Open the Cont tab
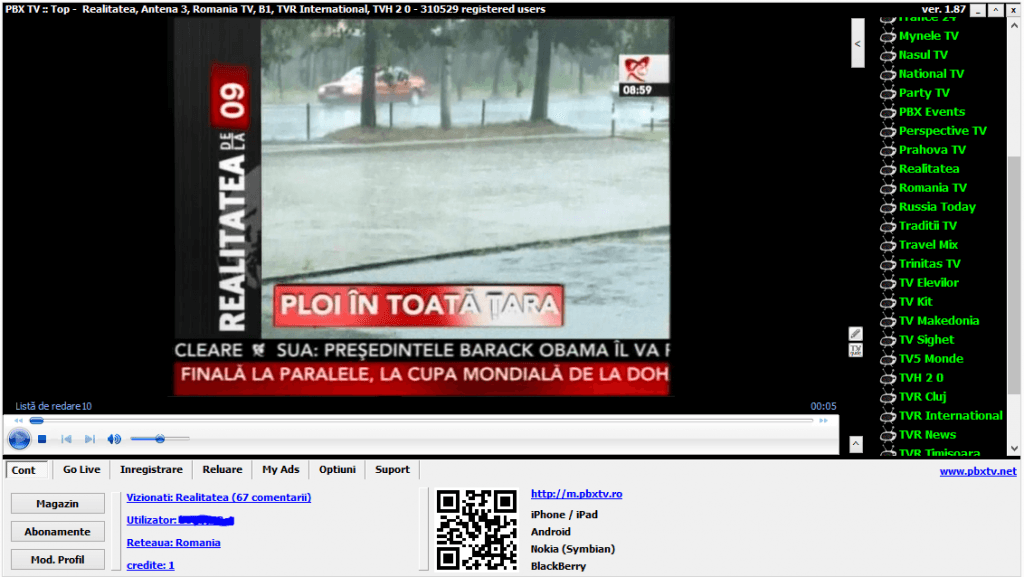Viewport: 1024px width, 577px height. point(24,470)
